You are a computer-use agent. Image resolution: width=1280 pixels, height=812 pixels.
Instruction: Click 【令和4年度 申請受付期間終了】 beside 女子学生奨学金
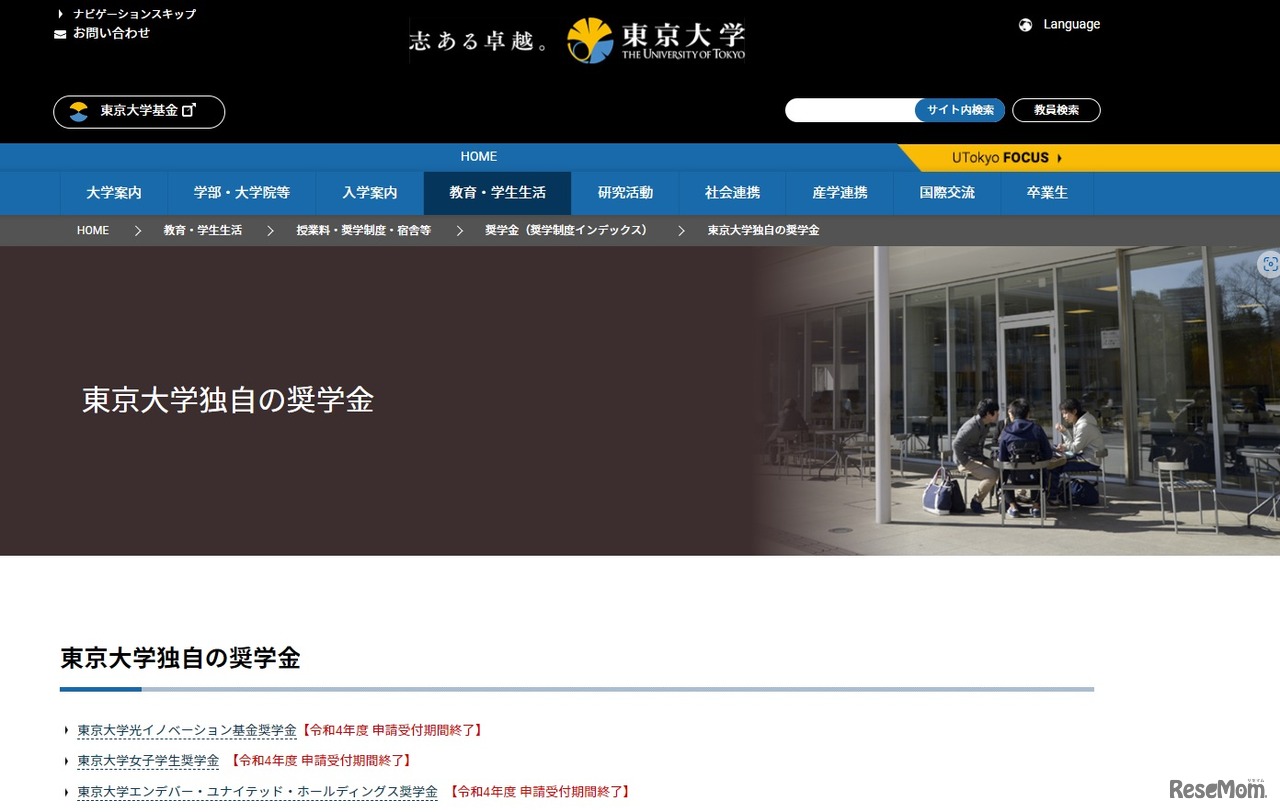click(x=321, y=761)
